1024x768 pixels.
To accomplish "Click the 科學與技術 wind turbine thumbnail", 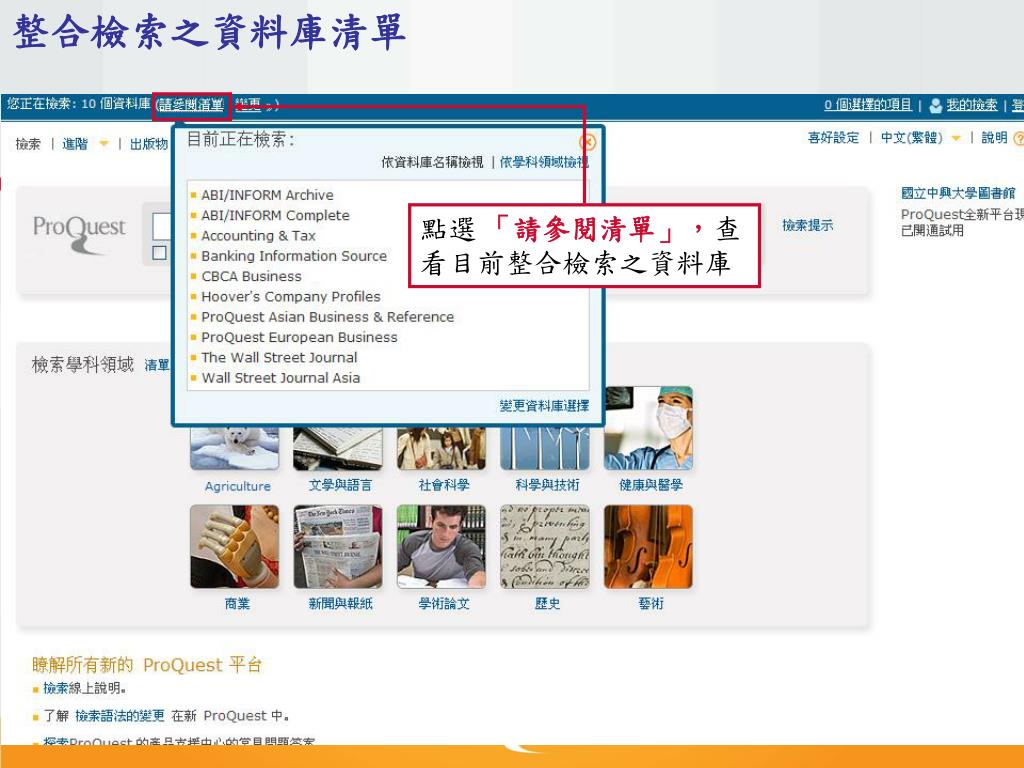I will pyautogui.click(x=545, y=448).
